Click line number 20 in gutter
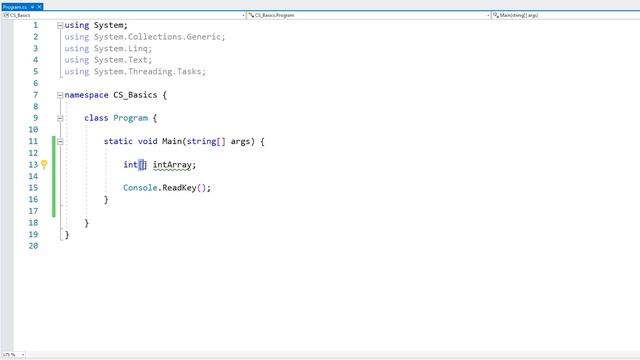The width and height of the screenshot is (640, 360). 33,246
